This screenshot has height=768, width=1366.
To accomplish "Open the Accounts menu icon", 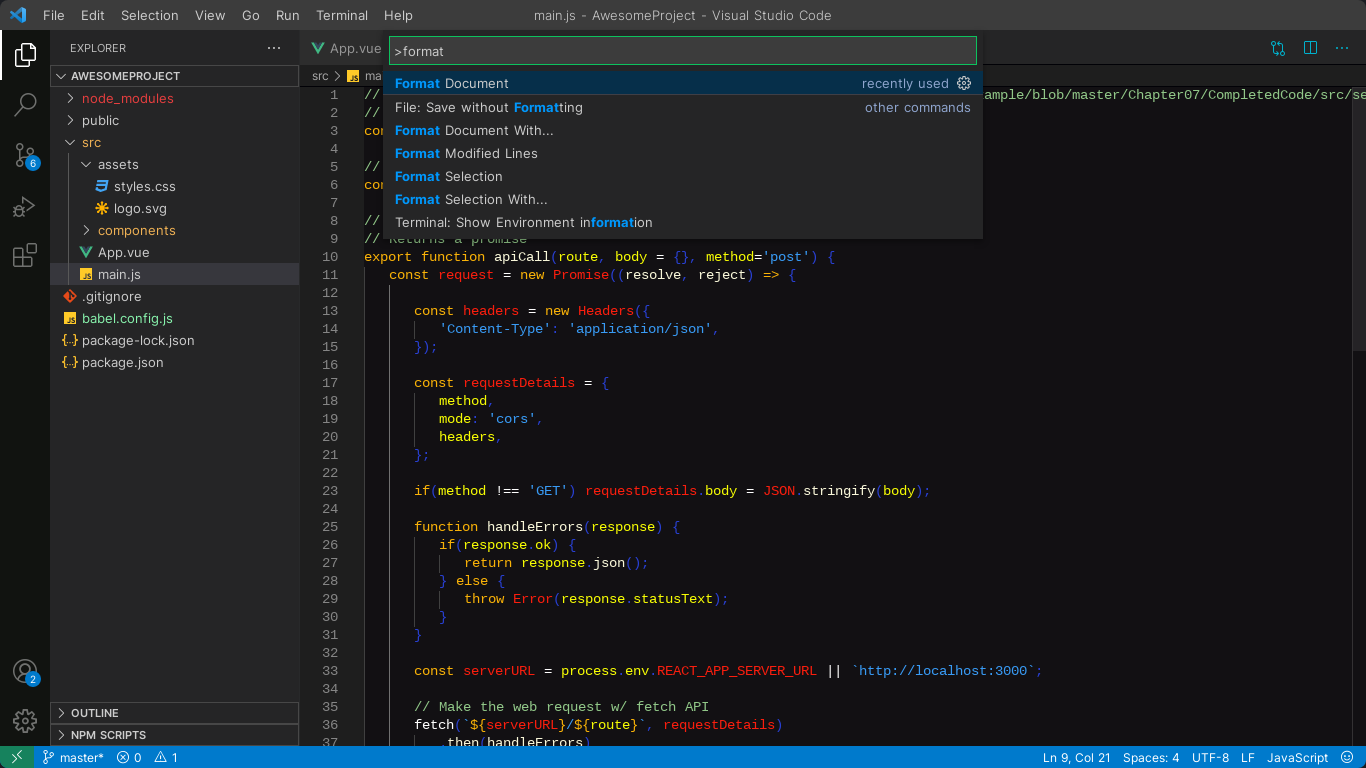I will point(25,672).
